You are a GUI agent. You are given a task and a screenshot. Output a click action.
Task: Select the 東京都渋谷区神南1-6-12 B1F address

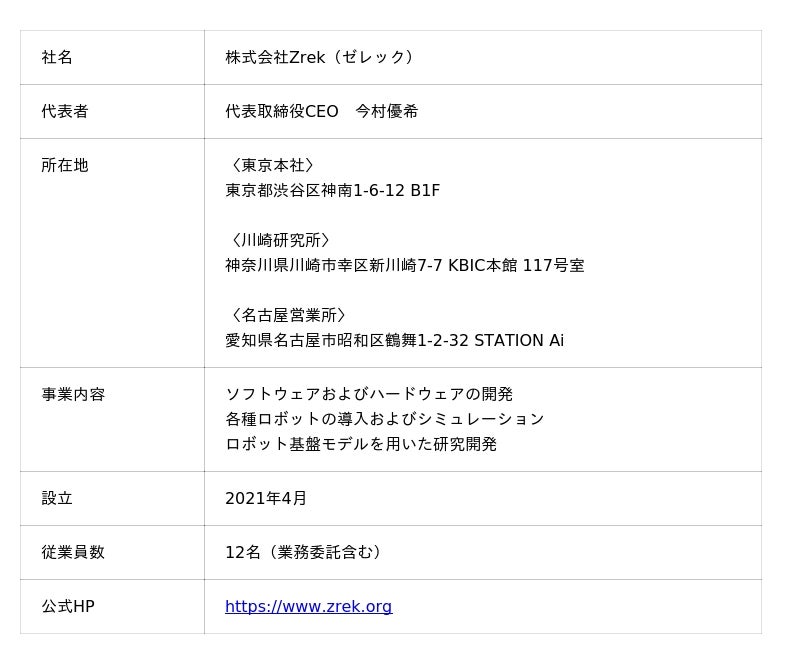click(332, 191)
